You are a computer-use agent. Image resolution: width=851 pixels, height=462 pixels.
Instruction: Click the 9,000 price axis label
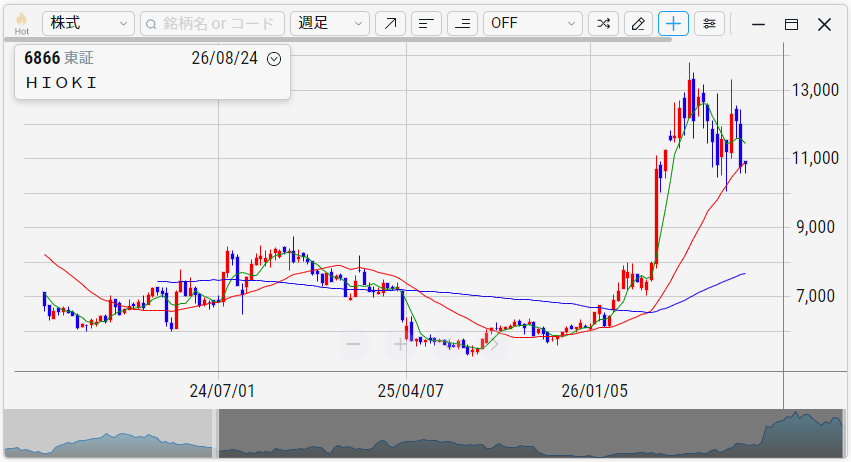click(815, 227)
